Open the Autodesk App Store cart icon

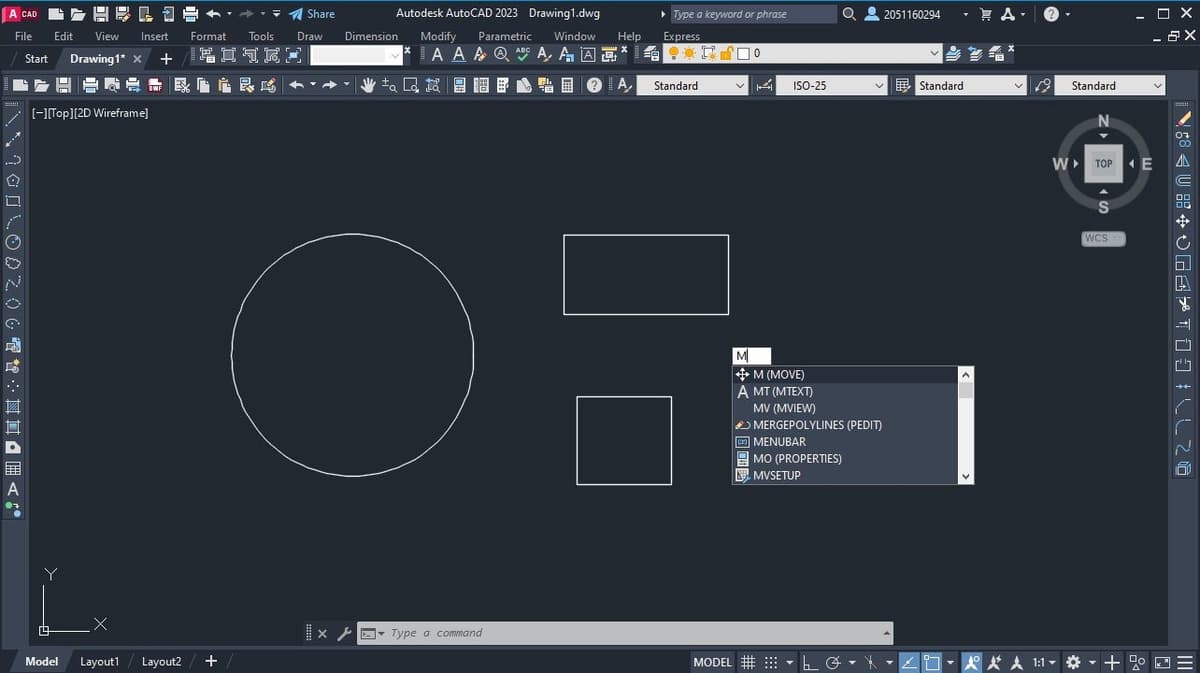(x=987, y=14)
